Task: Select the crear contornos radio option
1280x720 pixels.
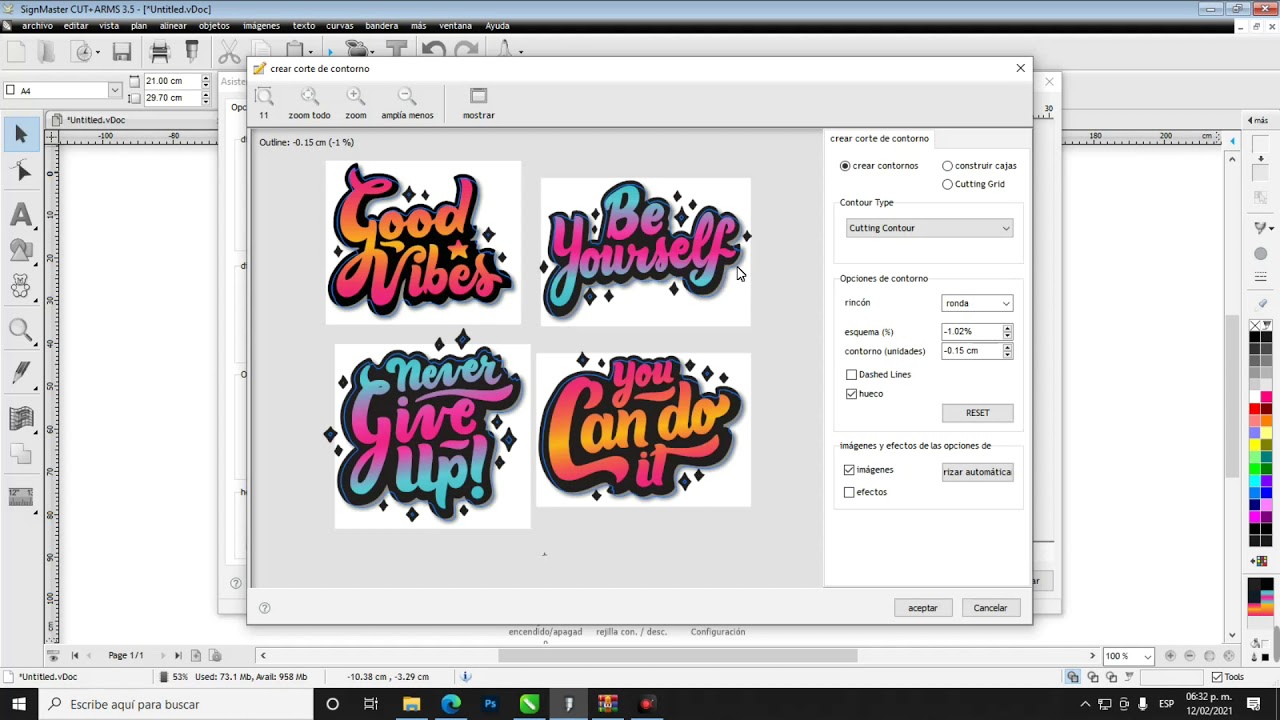Action: coord(845,166)
